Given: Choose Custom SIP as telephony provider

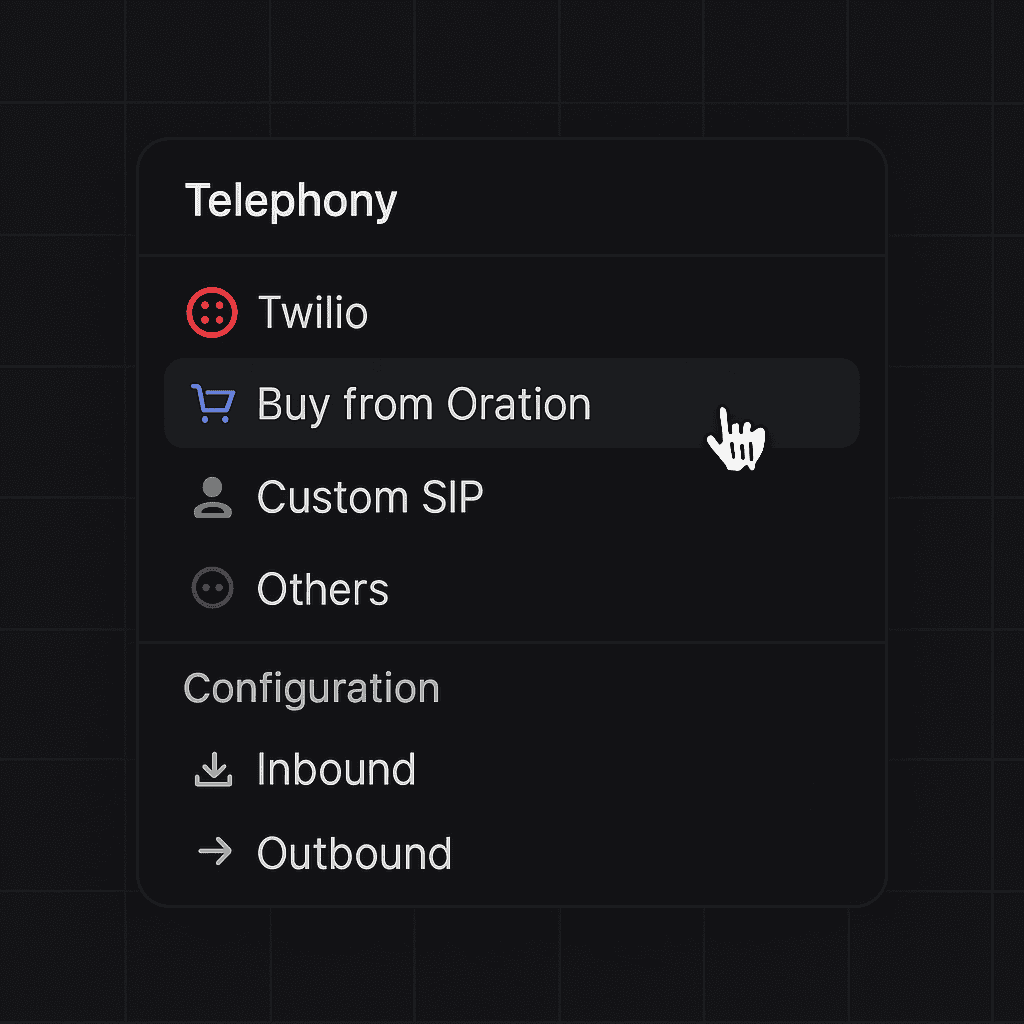Looking at the screenshot, I should coord(369,496).
